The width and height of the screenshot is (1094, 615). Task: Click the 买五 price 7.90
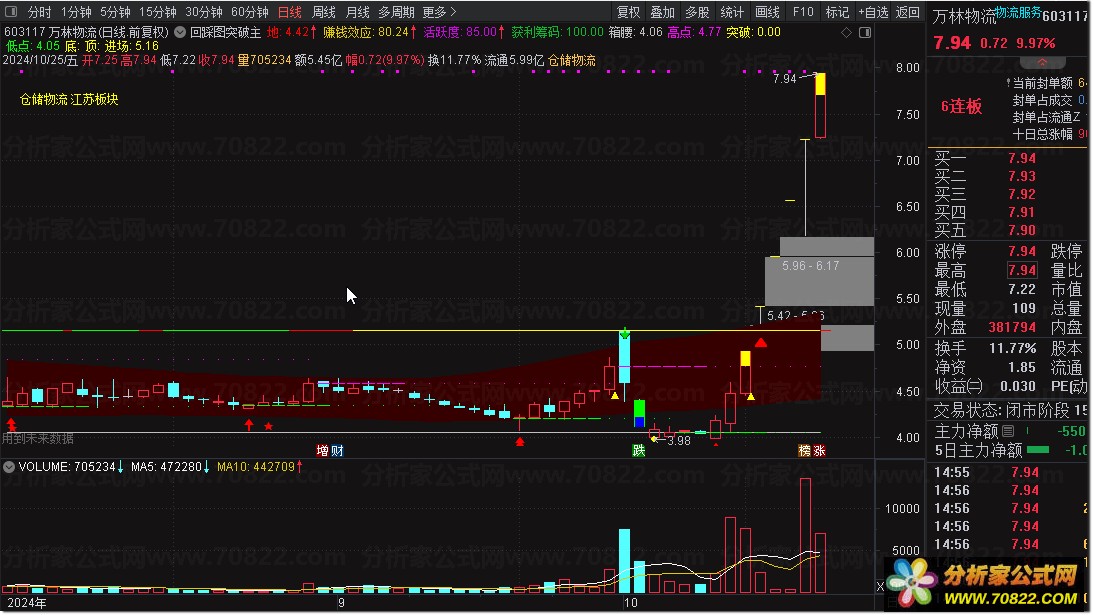pos(1021,230)
